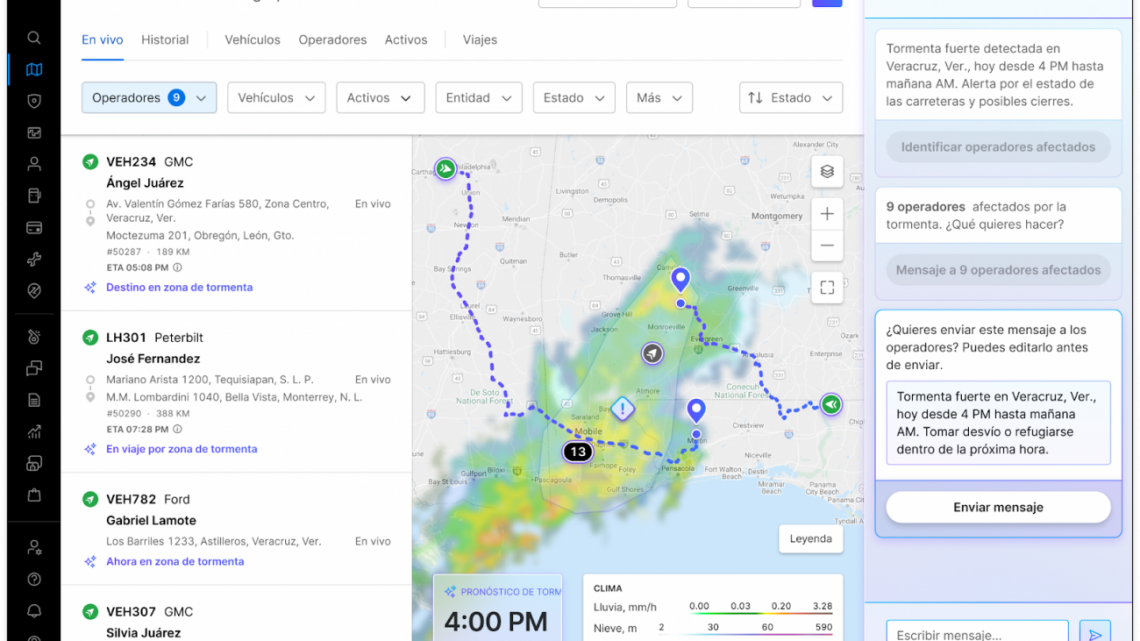This screenshot has height=641, width=1140.
Task: Click the search icon in left sidebar
Action: (x=34, y=38)
